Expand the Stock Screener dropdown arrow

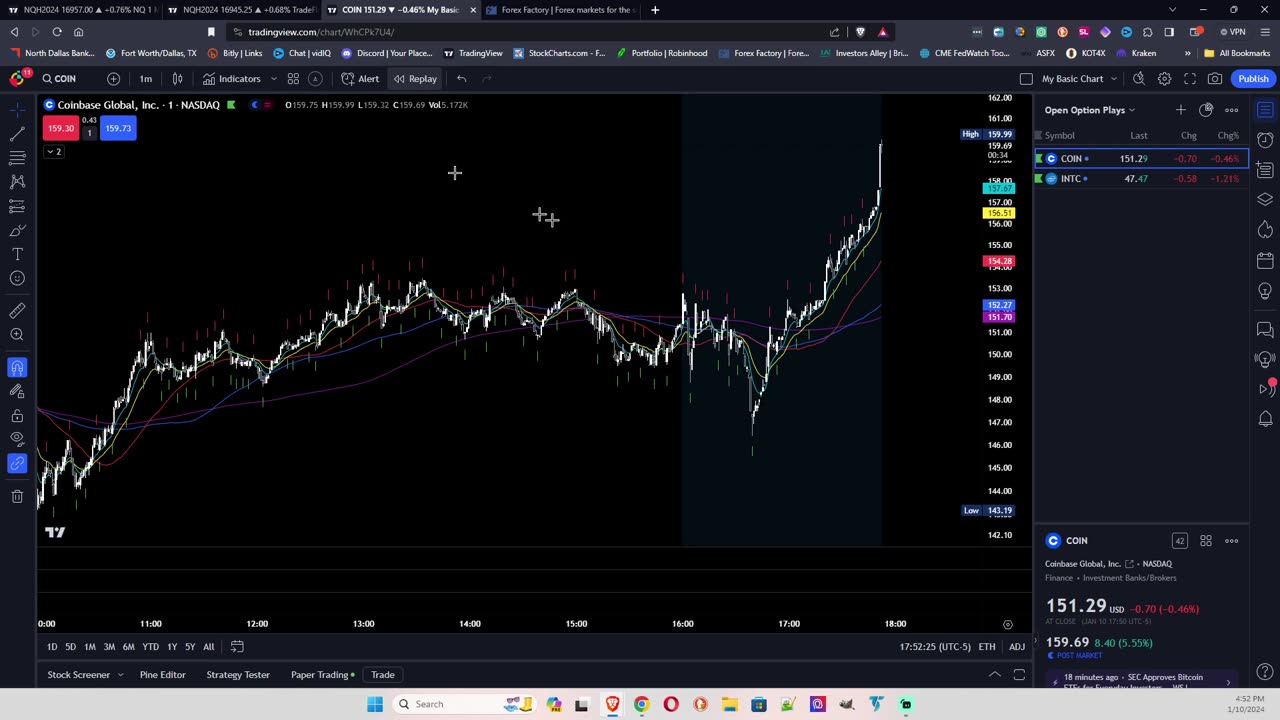[x=120, y=675]
